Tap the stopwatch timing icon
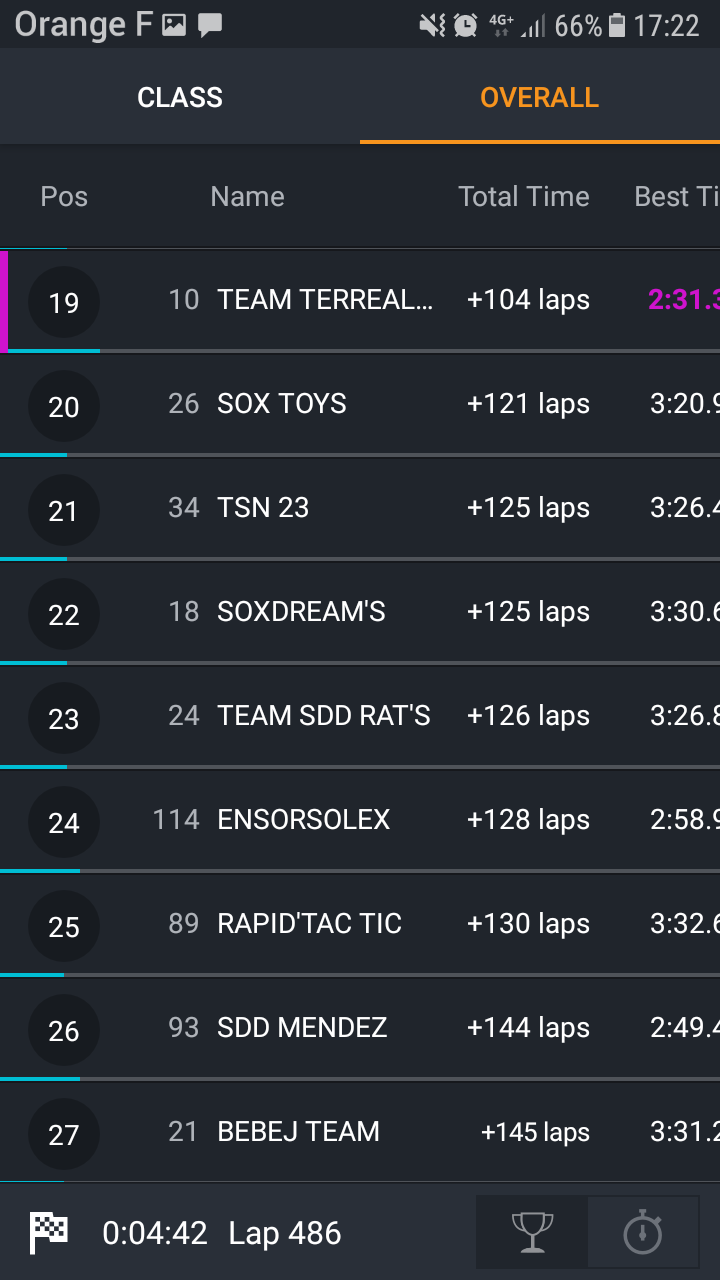This screenshot has height=1280, width=720. 643,1232
